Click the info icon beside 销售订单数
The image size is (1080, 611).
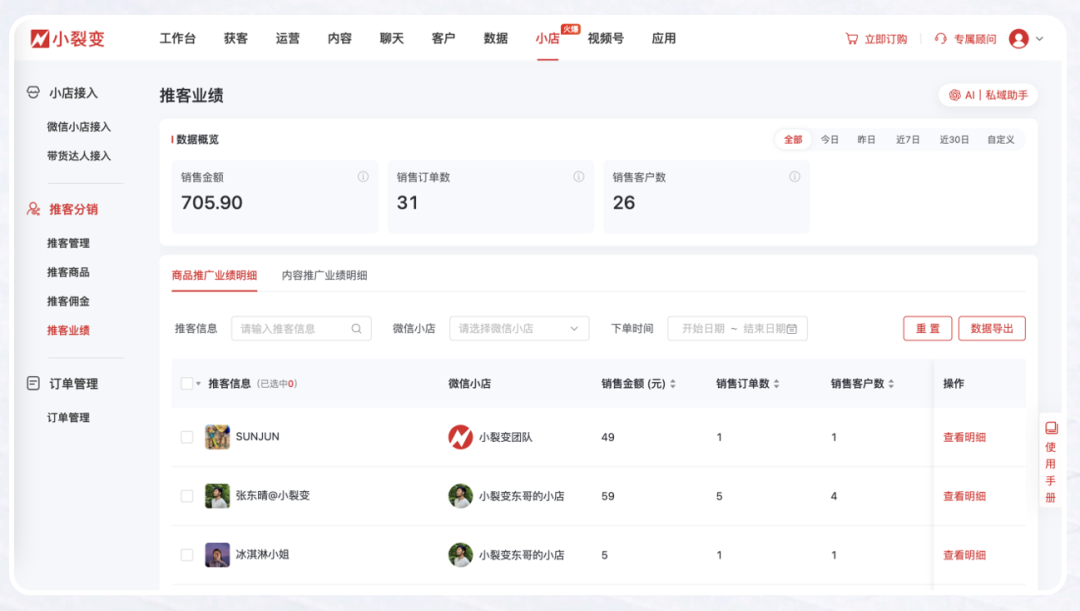(x=578, y=177)
